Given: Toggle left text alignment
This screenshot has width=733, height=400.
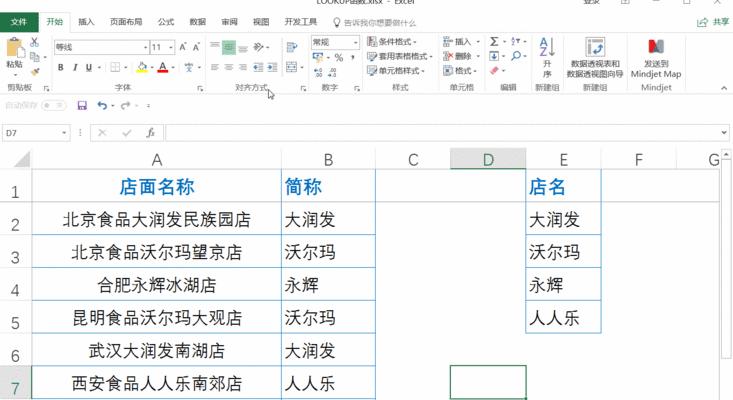Looking at the screenshot, I should [x=215, y=68].
